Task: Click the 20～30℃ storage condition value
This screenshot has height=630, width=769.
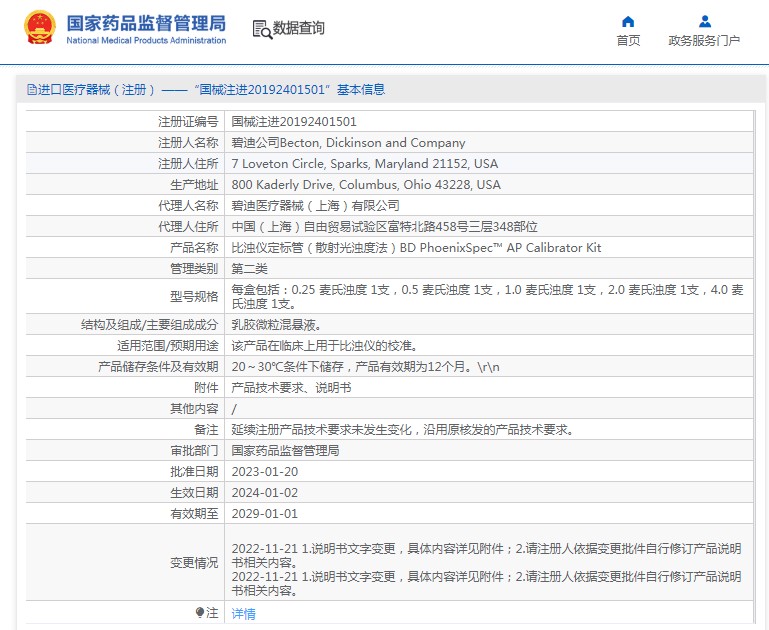Action: (x=365, y=367)
